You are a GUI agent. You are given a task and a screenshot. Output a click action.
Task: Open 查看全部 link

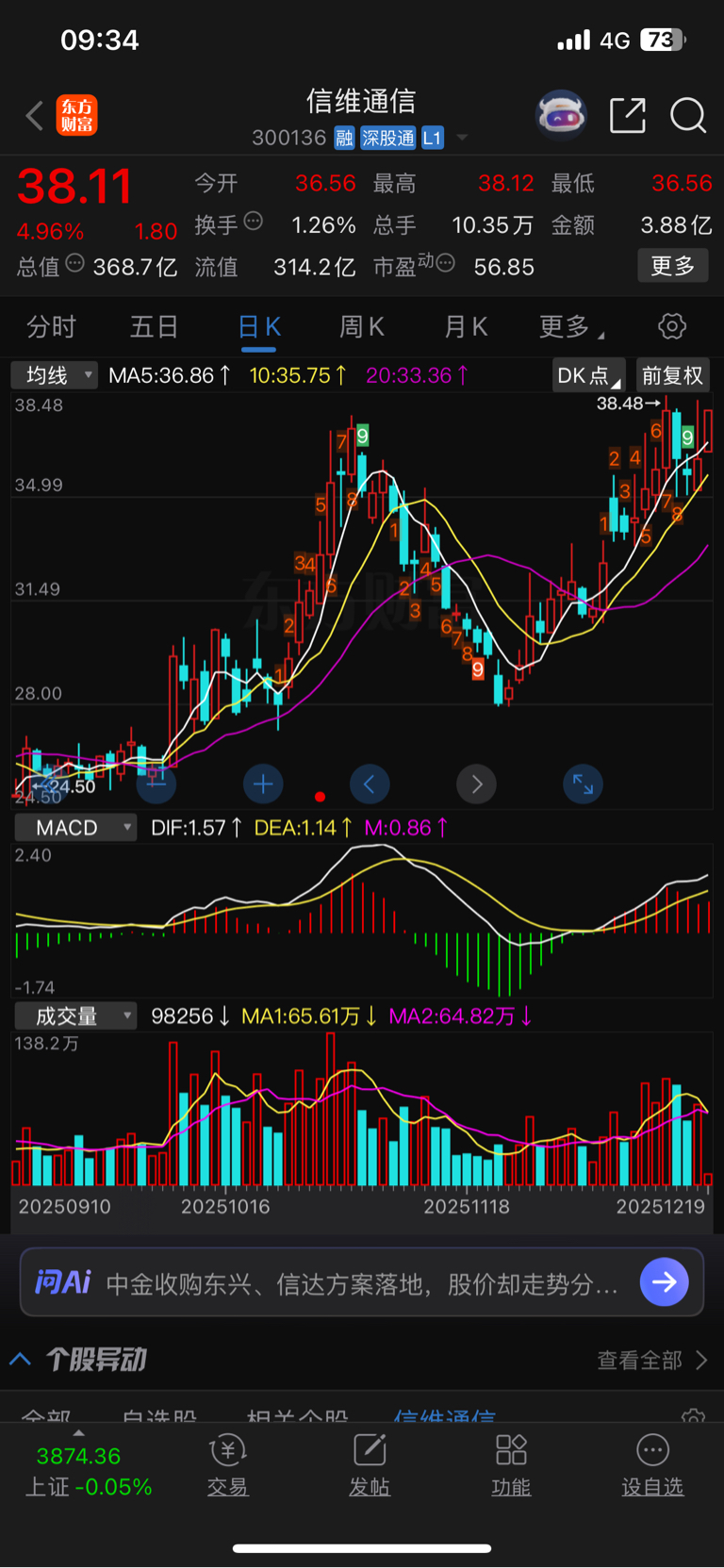pyautogui.click(x=651, y=1360)
